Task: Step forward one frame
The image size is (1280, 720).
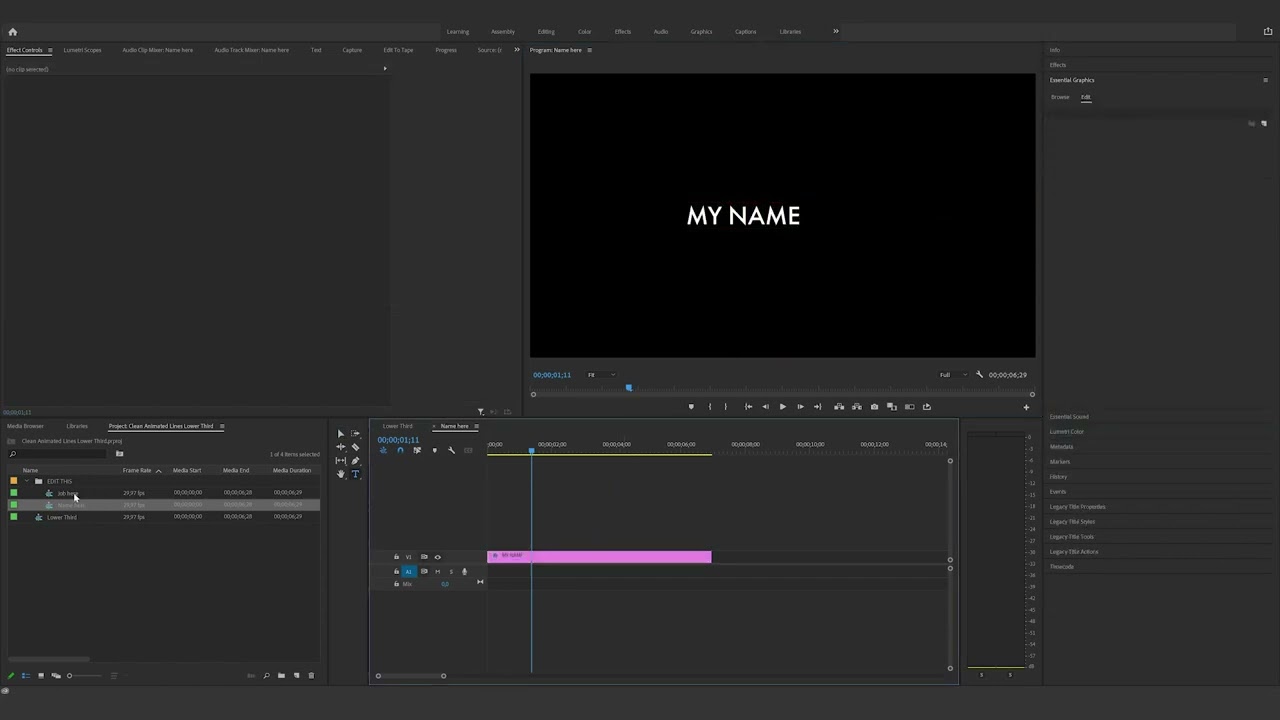Action: (x=800, y=407)
